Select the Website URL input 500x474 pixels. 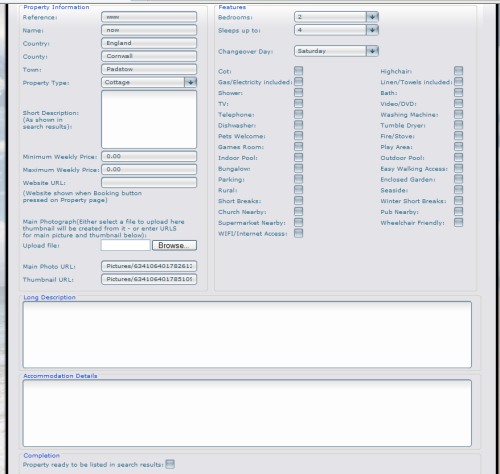click(149, 182)
